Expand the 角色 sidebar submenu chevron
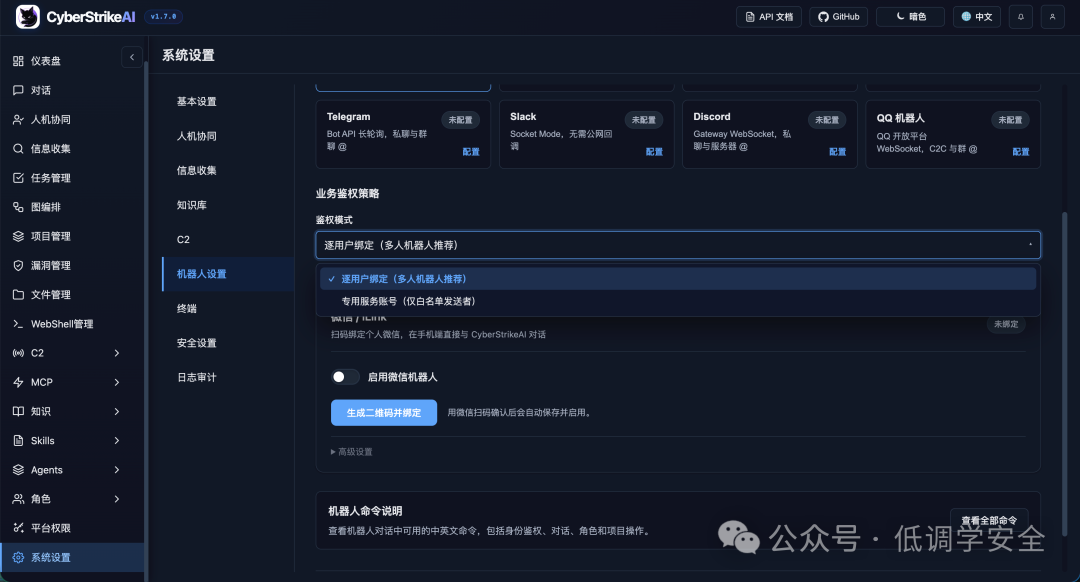The image size is (1080, 582). tap(116, 499)
